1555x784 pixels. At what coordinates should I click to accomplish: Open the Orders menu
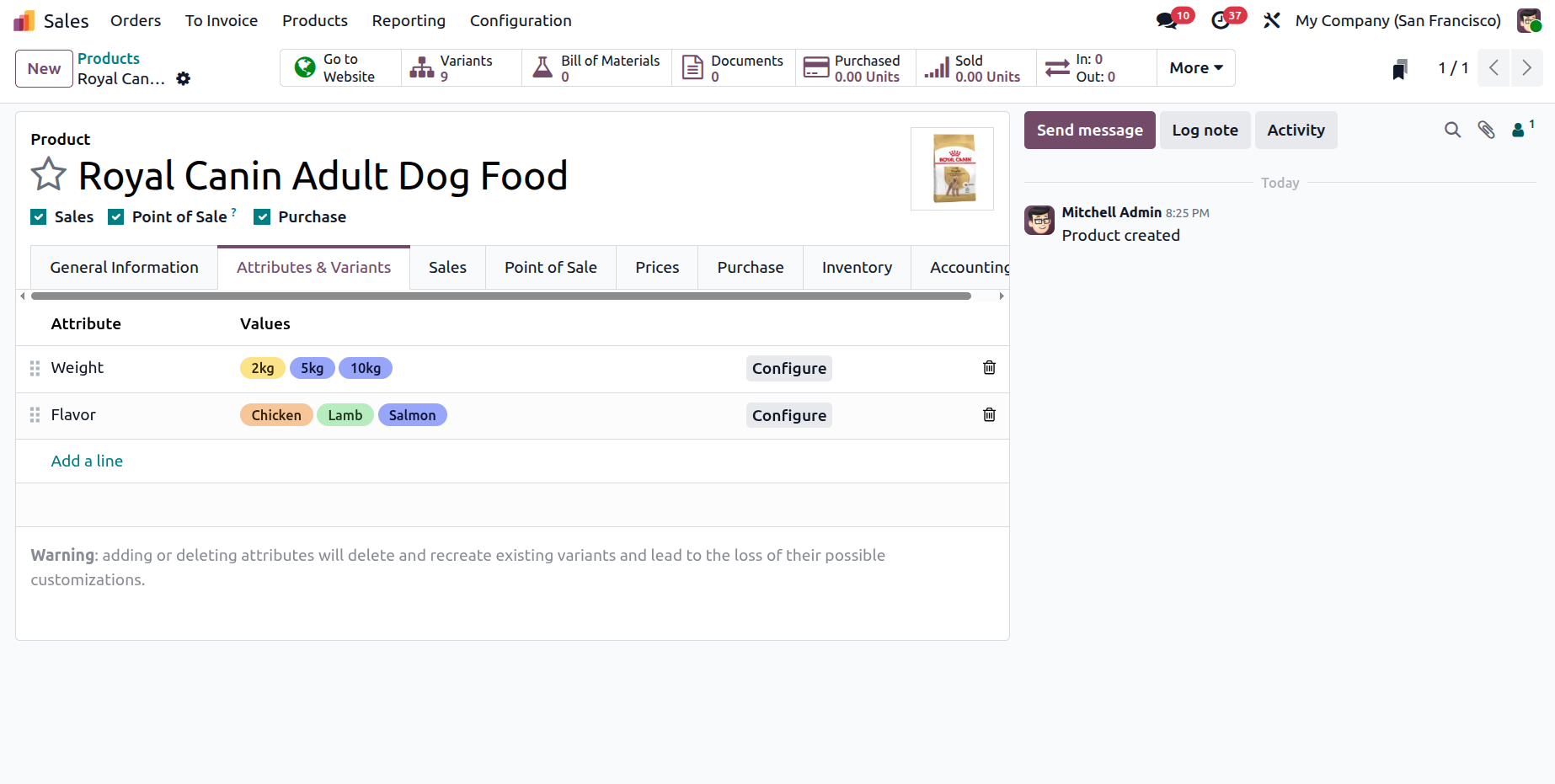(136, 20)
